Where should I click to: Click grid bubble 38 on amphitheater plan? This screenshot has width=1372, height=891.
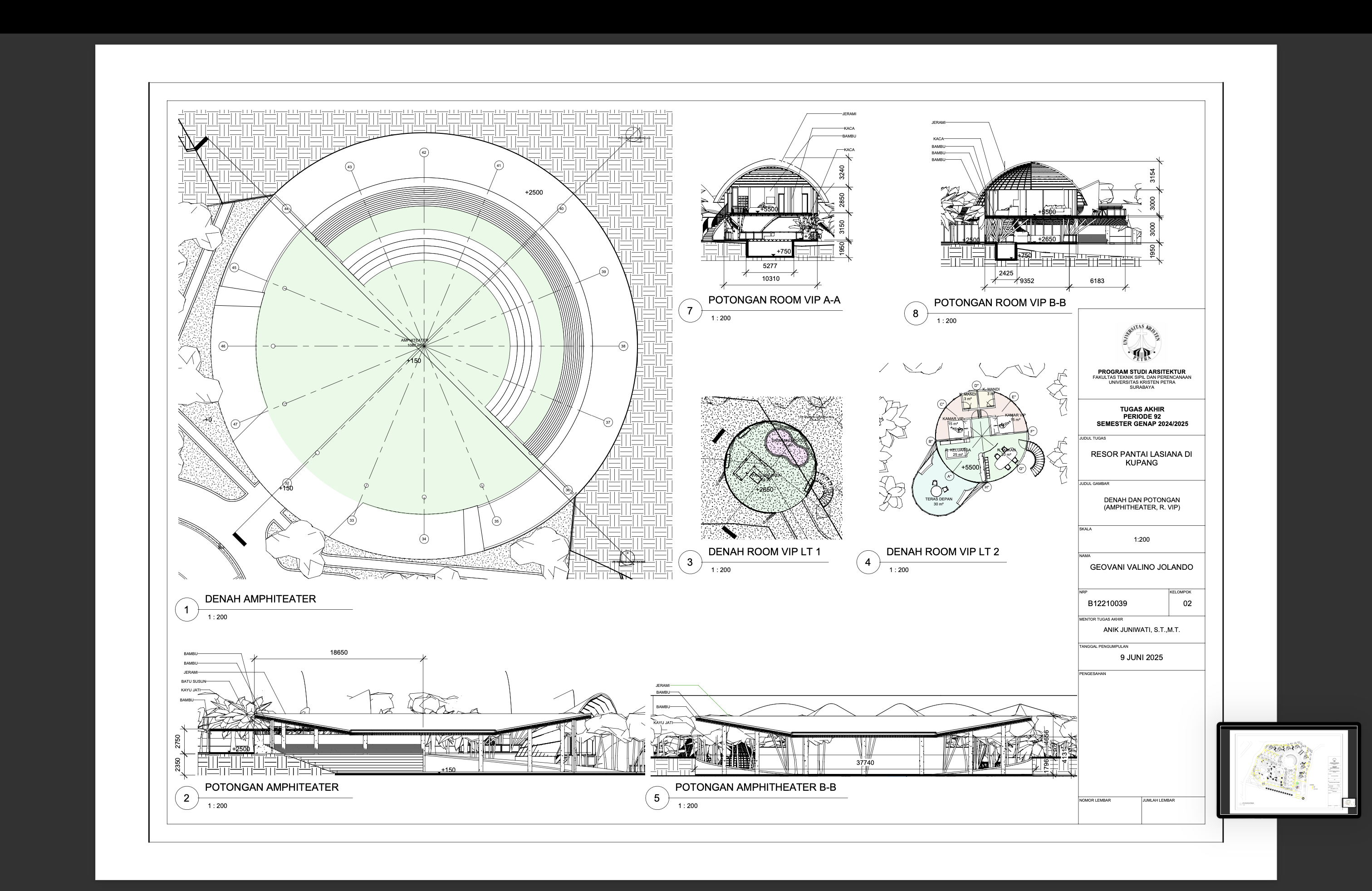pyautogui.click(x=623, y=346)
